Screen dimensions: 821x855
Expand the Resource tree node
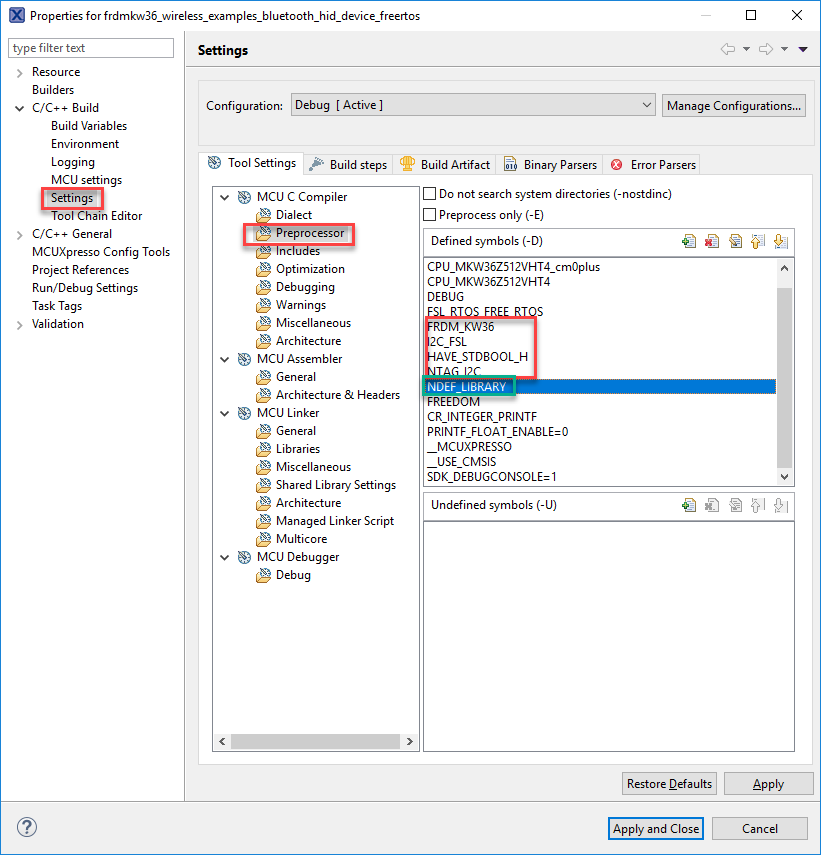(20, 73)
